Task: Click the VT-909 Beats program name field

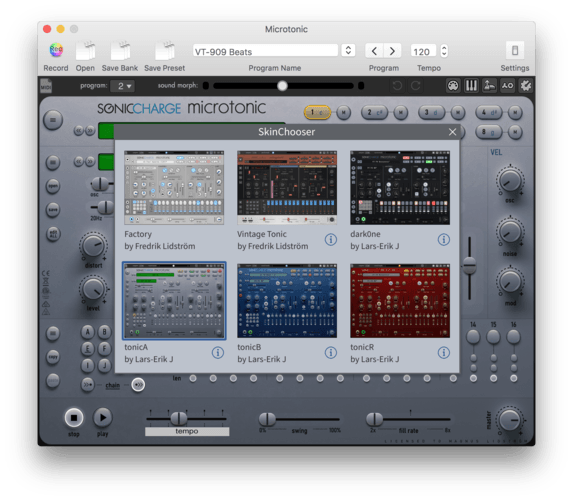Action: pos(265,51)
